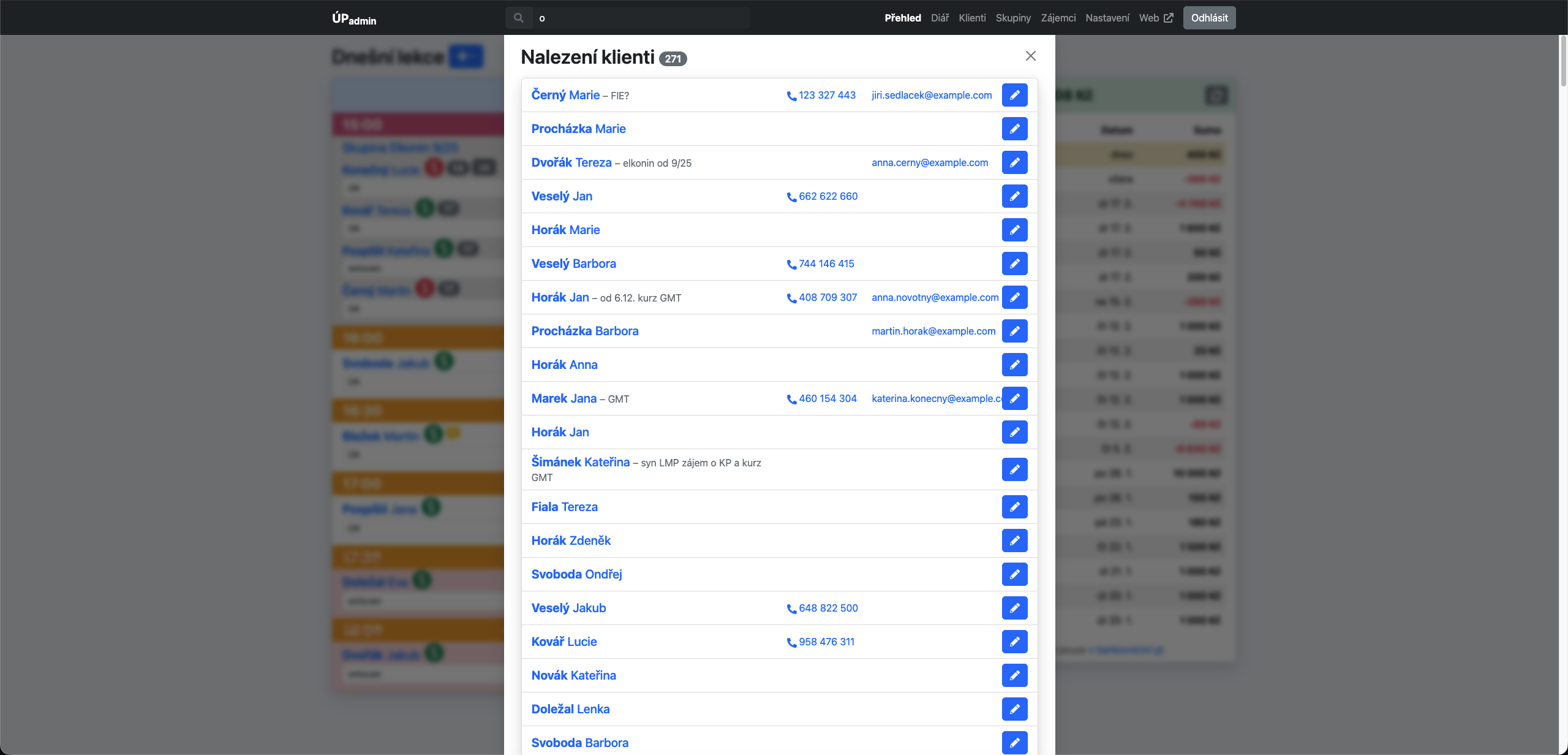The width and height of the screenshot is (1568, 755).
Task: Edit Svoboda Ondřej via pencil icon
Action: click(x=1014, y=574)
